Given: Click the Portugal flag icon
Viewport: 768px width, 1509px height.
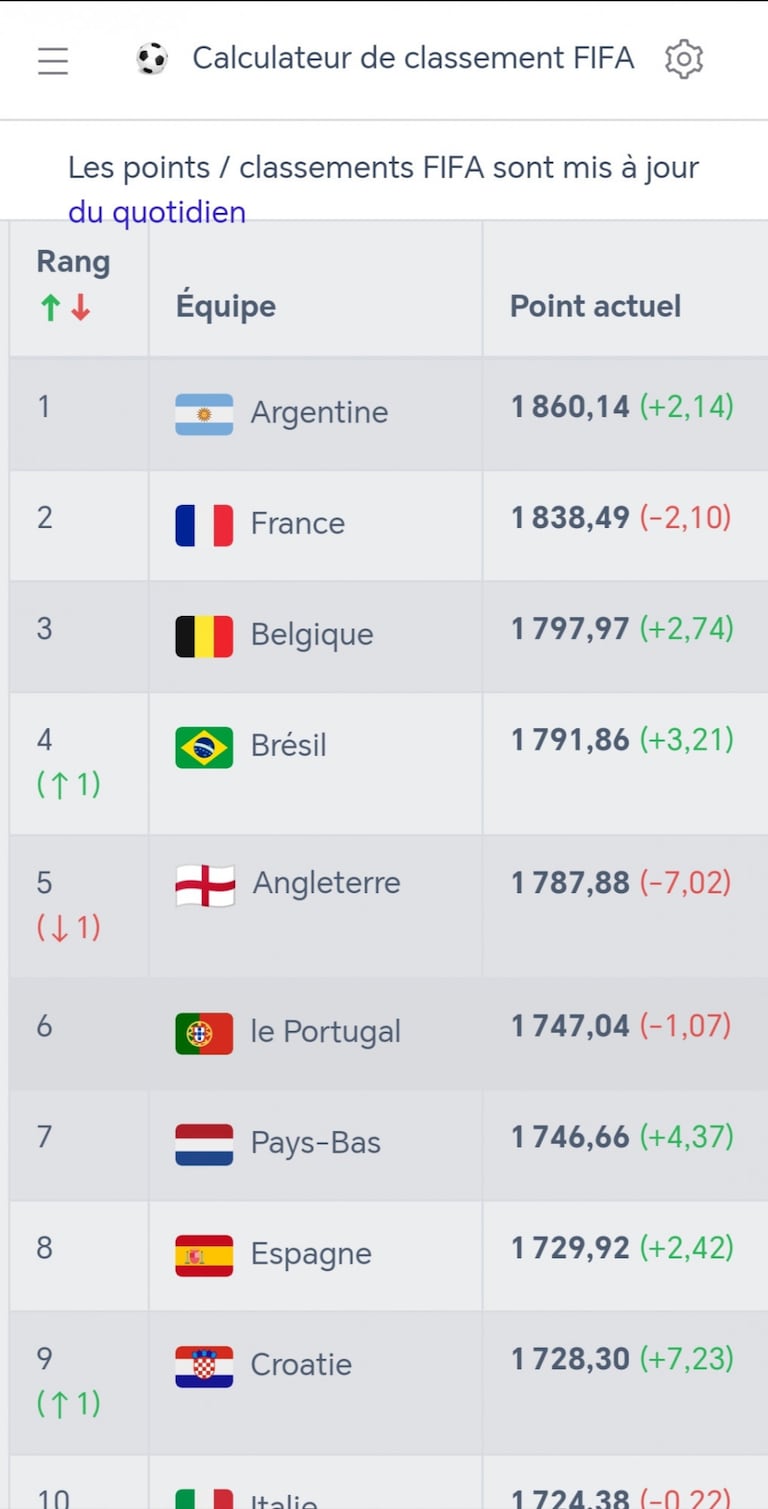Looking at the screenshot, I should [204, 1033].
